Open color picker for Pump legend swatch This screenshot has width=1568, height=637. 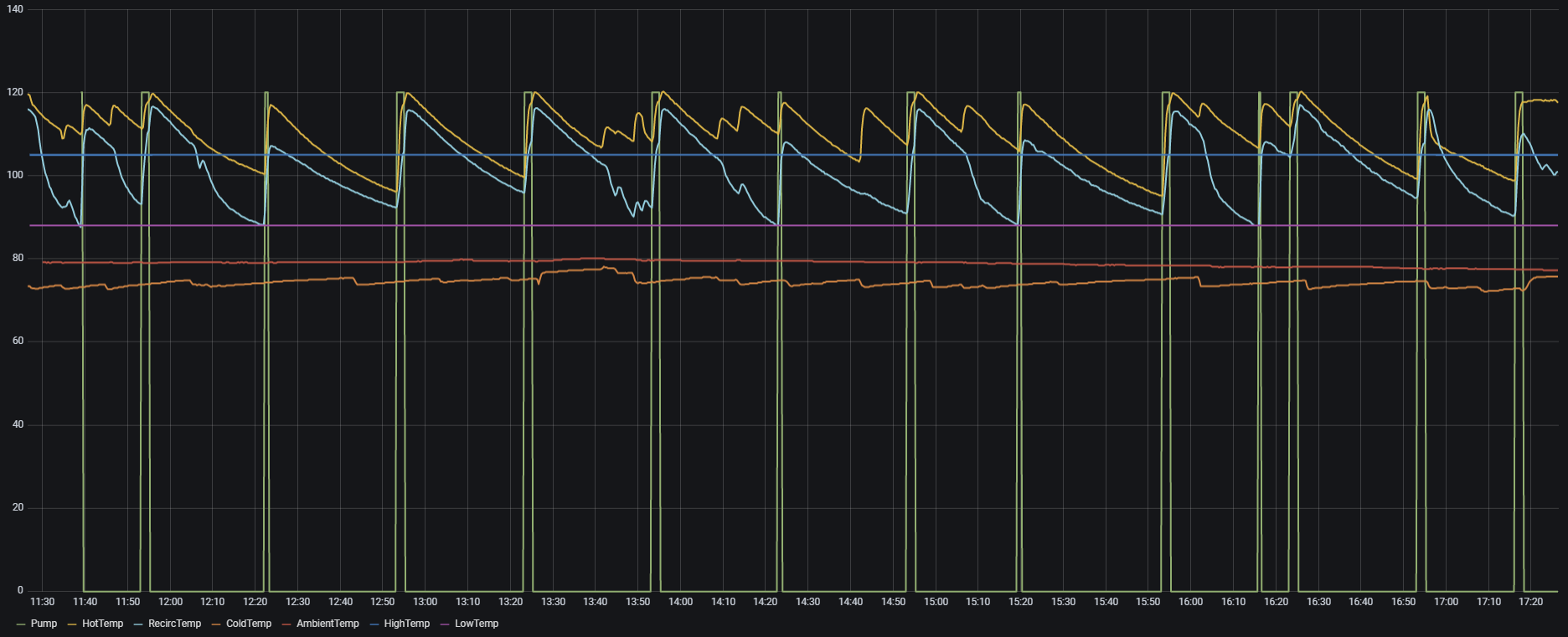pyautogui.click(x=21, y=624)
